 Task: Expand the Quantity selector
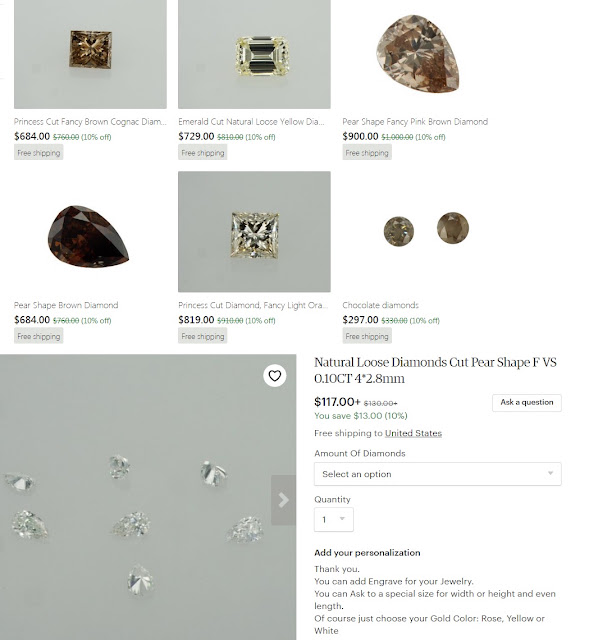click(x=333, y=519)
